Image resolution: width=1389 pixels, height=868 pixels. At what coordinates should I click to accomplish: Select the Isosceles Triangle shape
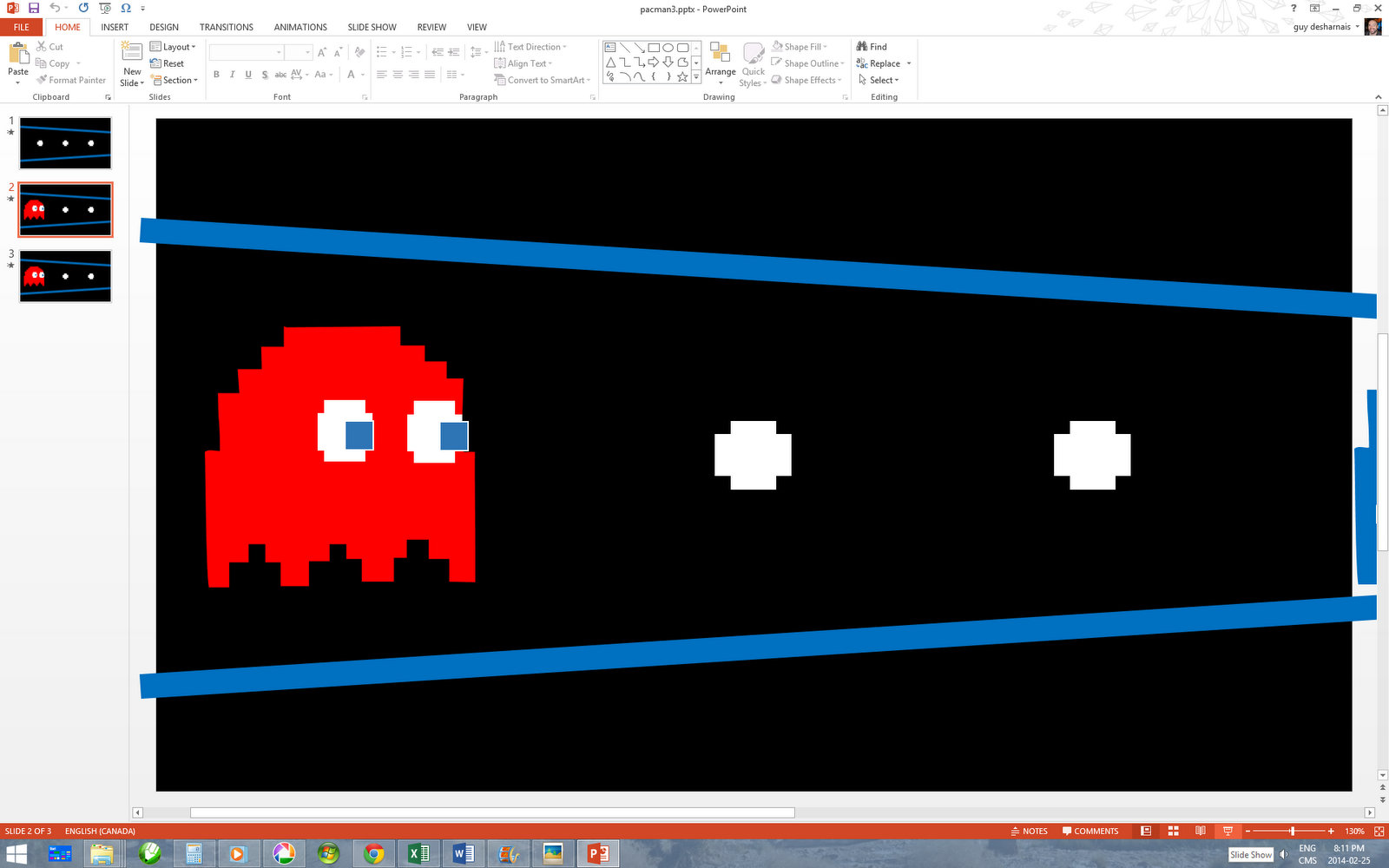pos(610,62)
